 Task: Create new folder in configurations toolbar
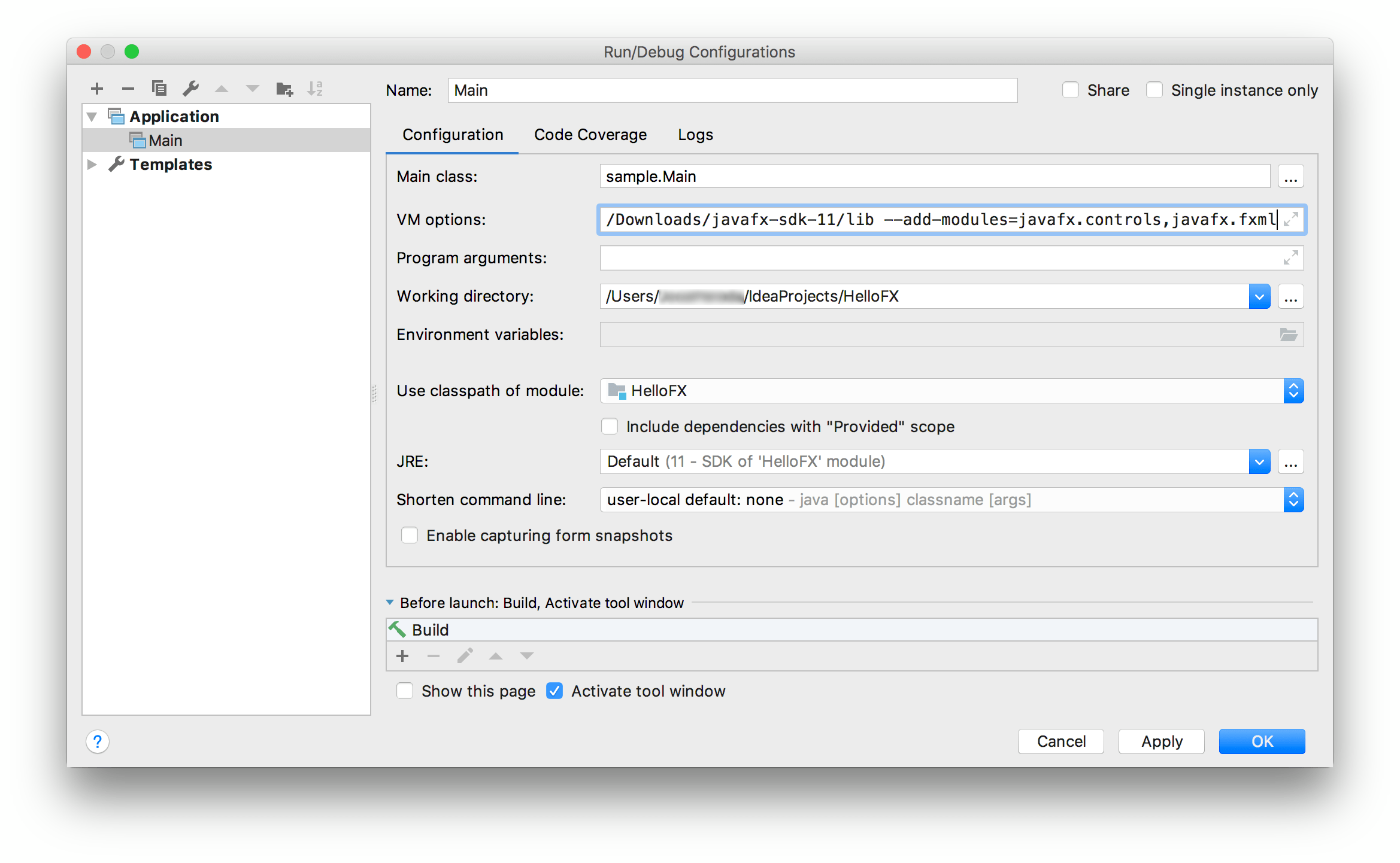284,89
